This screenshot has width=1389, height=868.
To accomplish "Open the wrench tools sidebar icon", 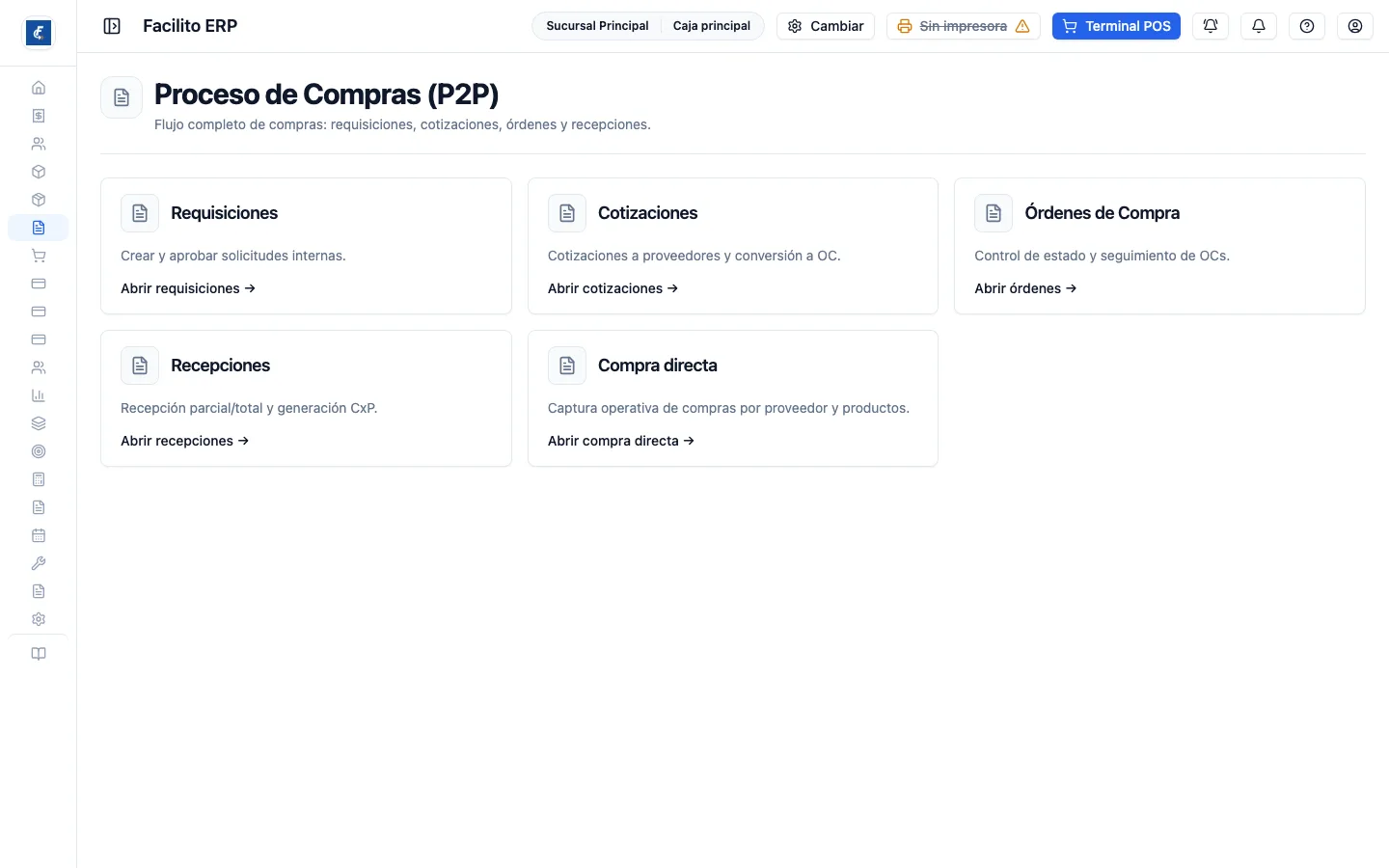I will pyautogui.click(x=39, y=563).
